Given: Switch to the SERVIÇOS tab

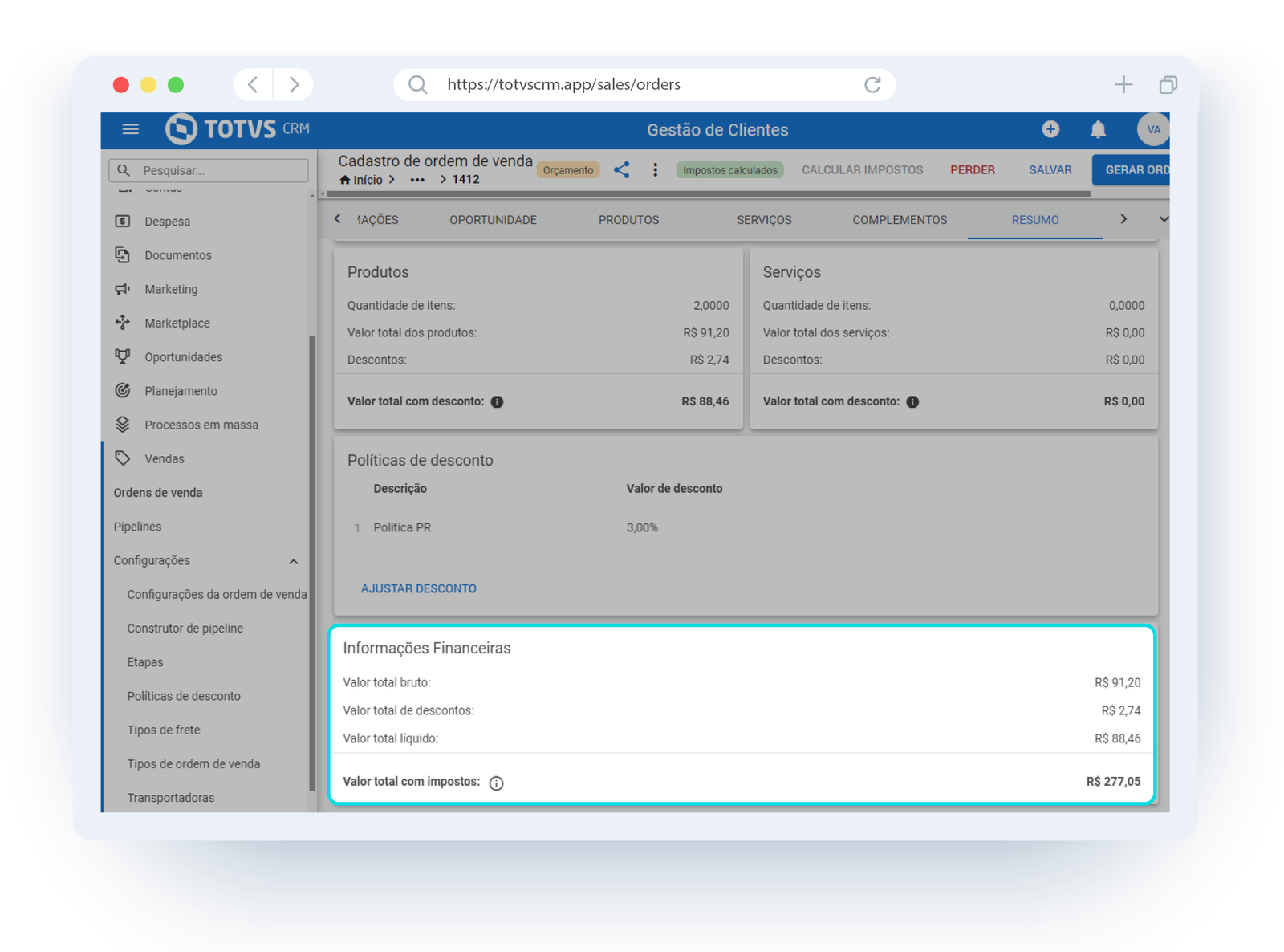Looking at the screenshot, I should [x=764, y=220].
